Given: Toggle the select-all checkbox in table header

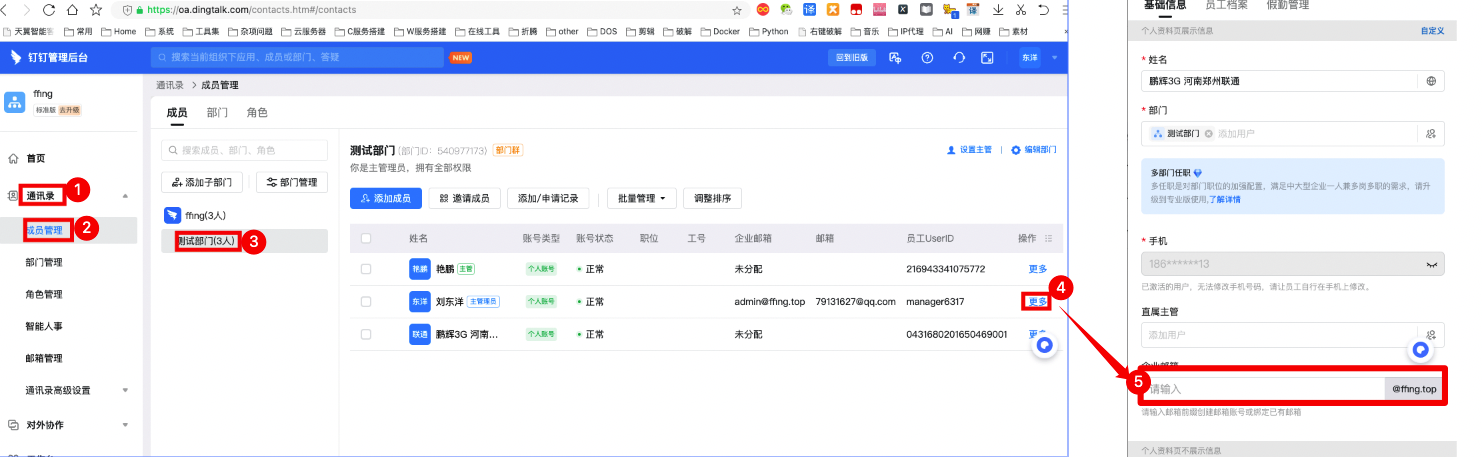Looking at the screenshot, I should (365, 238).
